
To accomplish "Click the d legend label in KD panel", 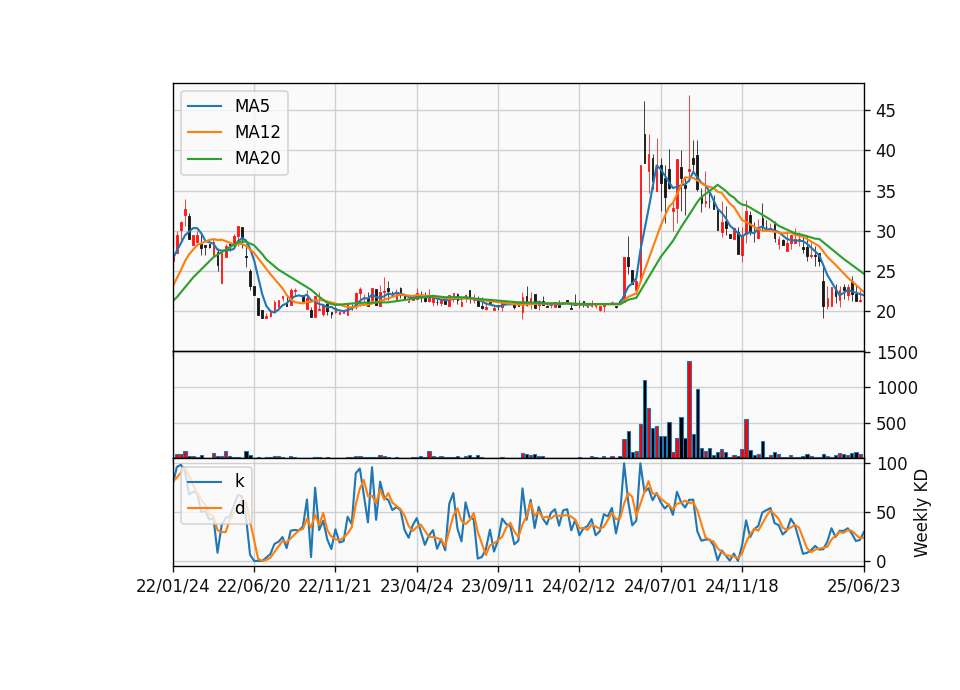I will coord(239,508).
